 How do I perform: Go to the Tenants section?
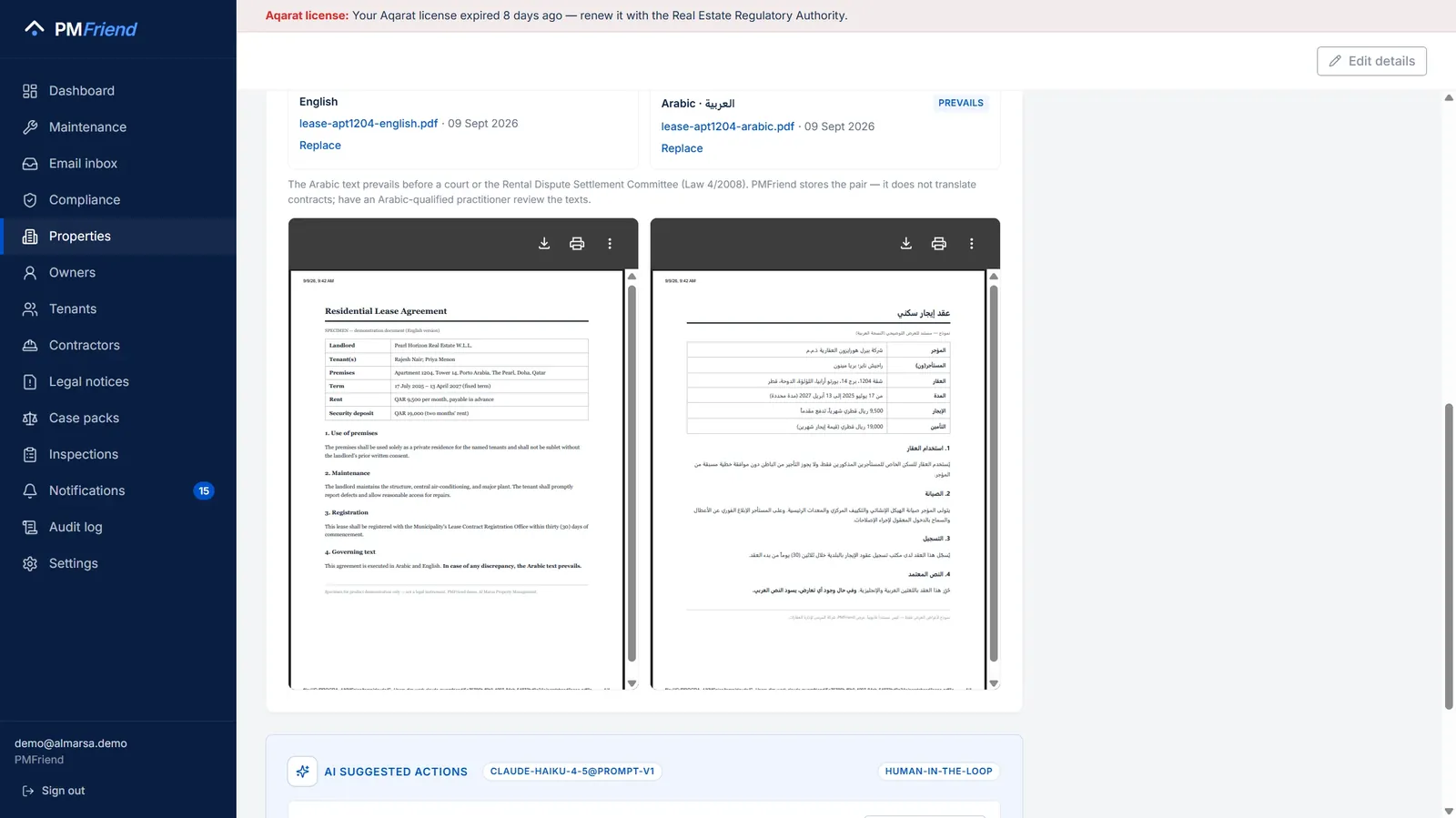click(x=118, y=309)
